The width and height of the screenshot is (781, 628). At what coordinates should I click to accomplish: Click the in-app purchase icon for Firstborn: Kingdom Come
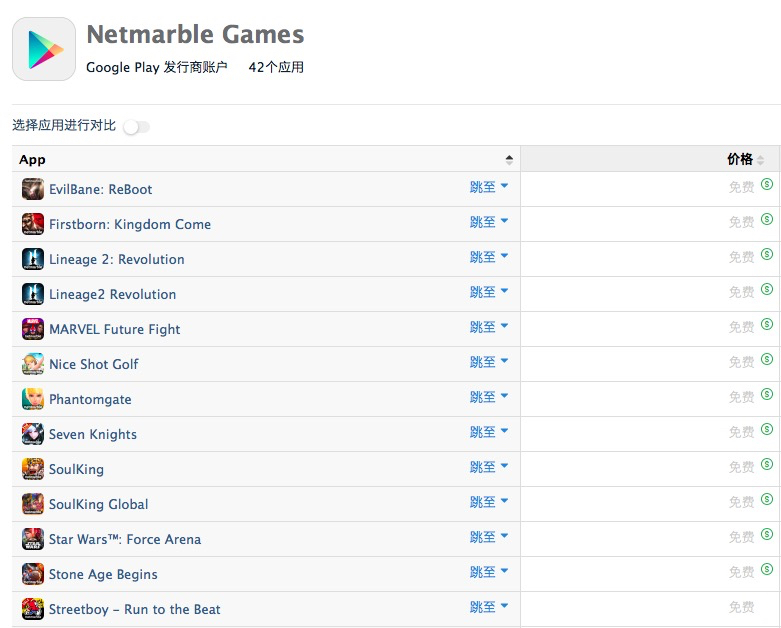(767, 219)
